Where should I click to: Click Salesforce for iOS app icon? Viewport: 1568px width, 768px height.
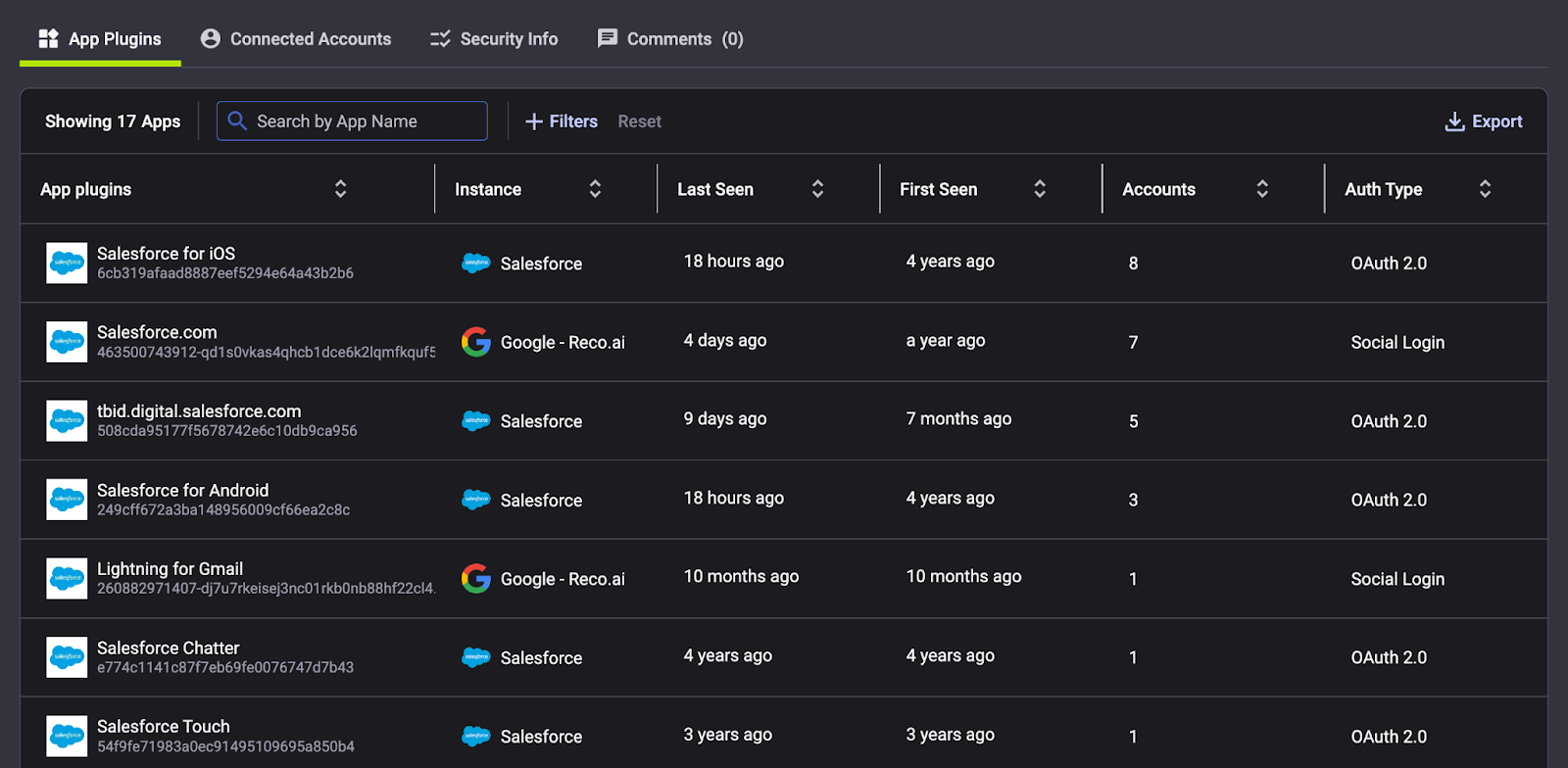67,263
